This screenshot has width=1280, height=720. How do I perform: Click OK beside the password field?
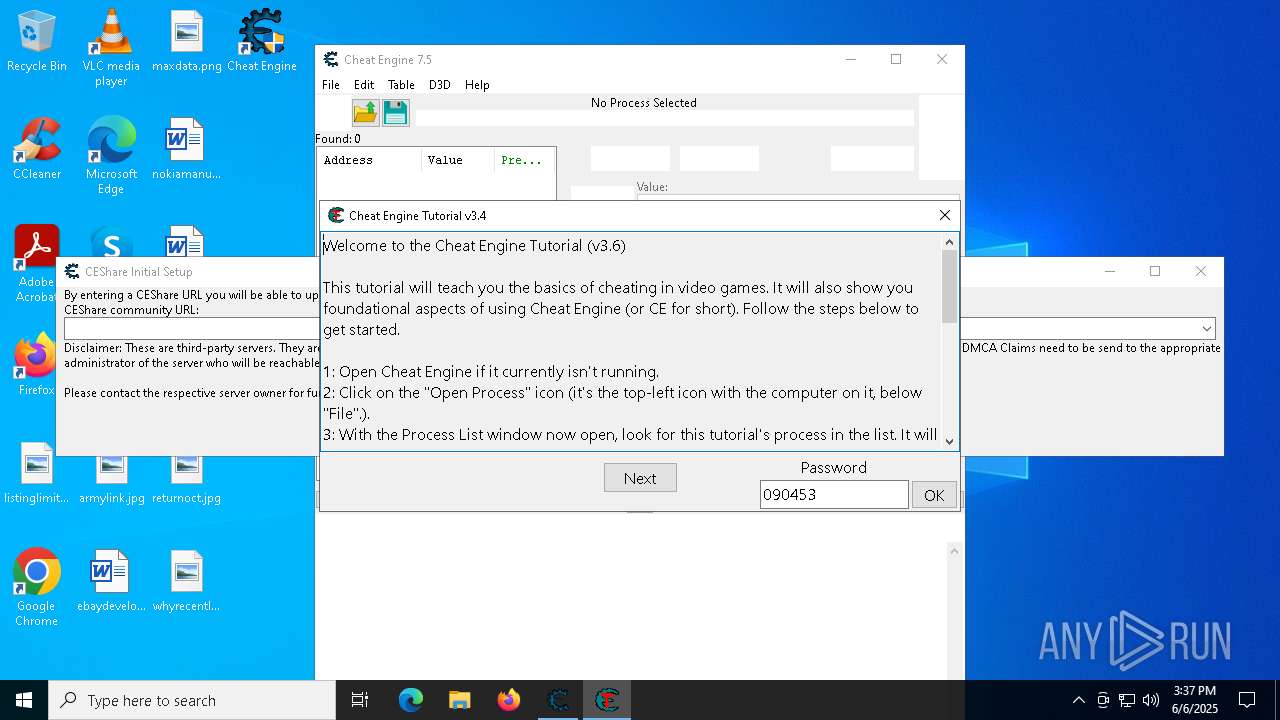tap(934, 495)
